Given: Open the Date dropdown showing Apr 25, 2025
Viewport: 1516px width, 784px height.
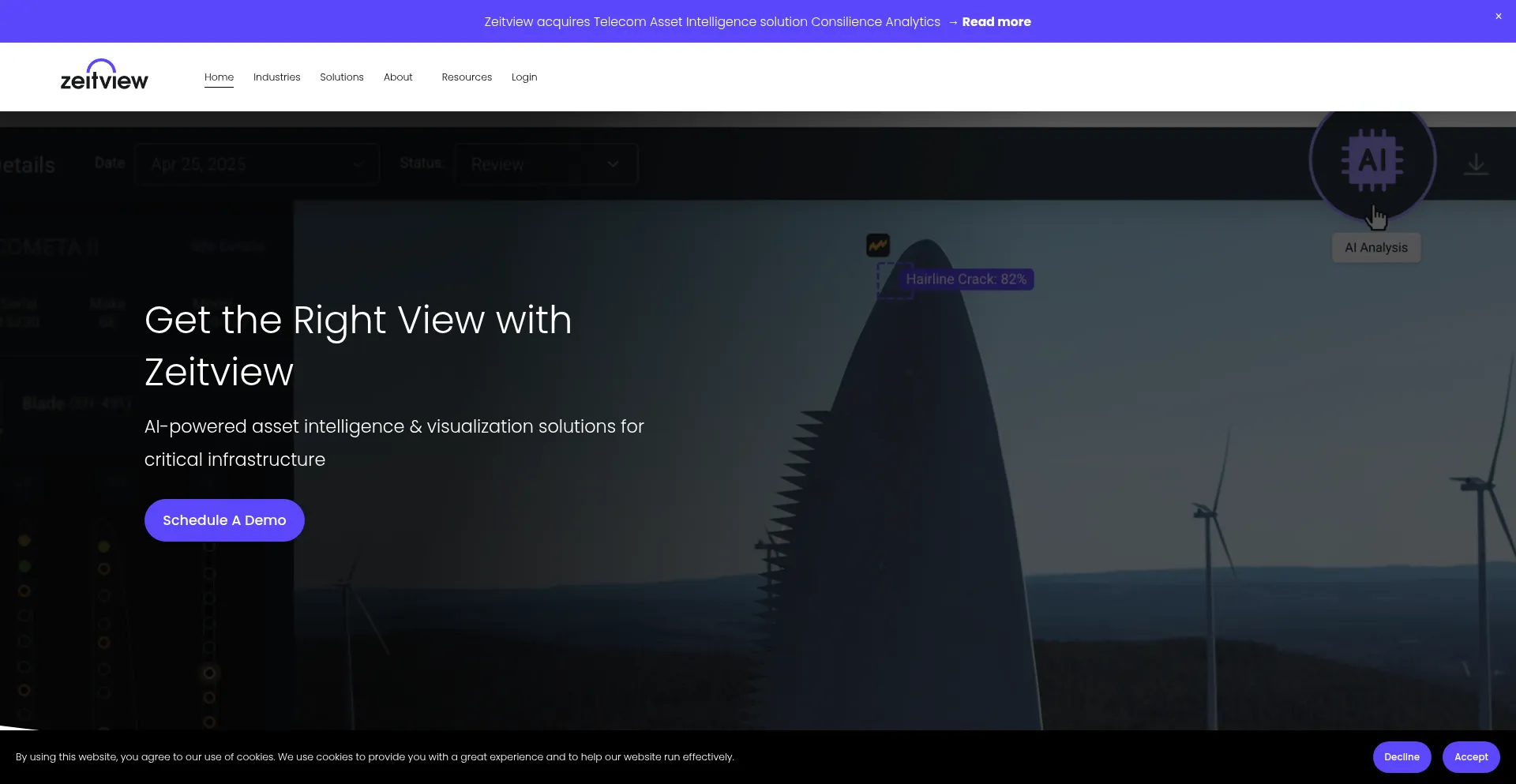Looking at the screenshot, I should click(257, 164).
